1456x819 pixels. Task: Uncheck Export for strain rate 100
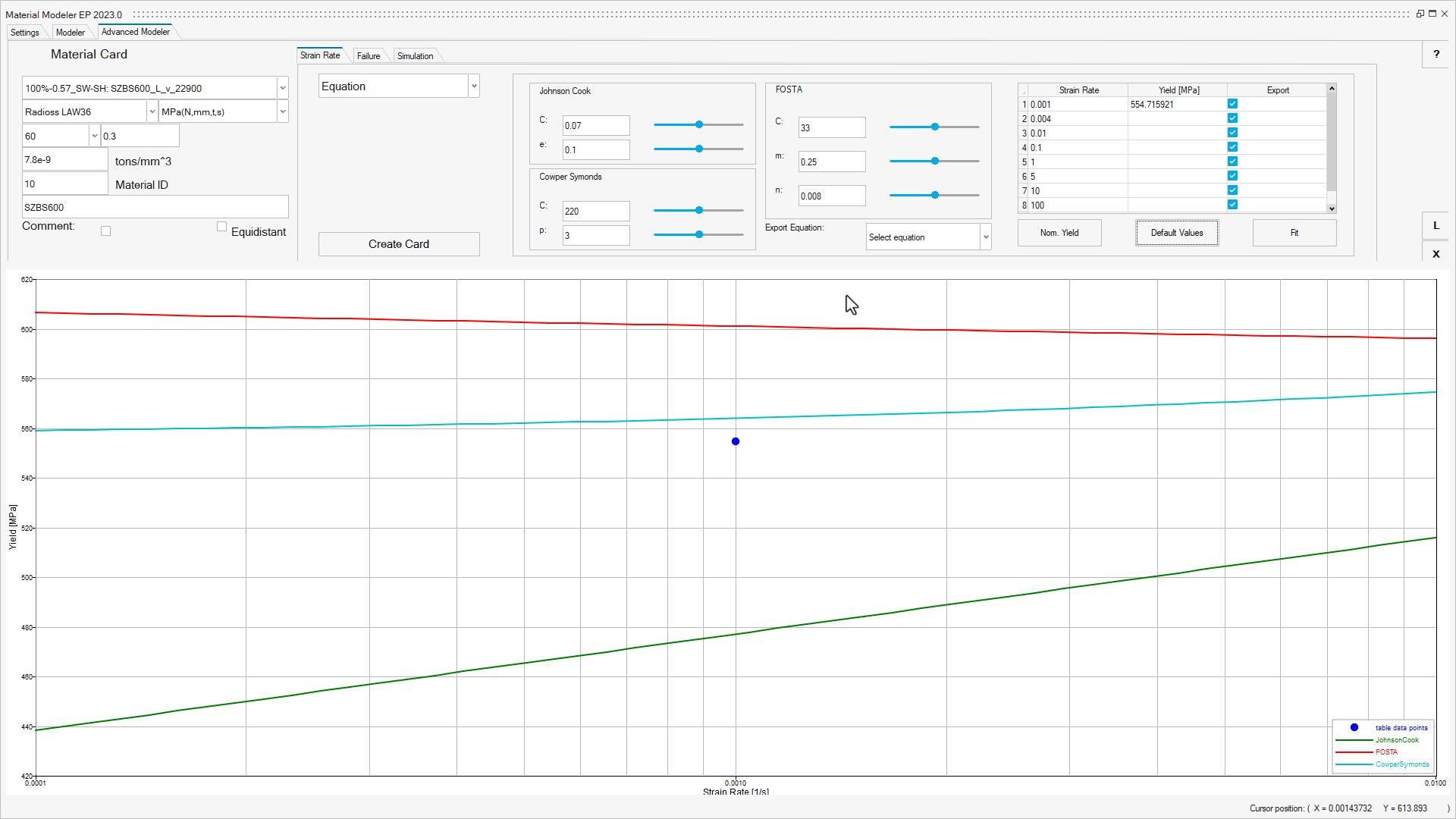[x=1233, y=205]
